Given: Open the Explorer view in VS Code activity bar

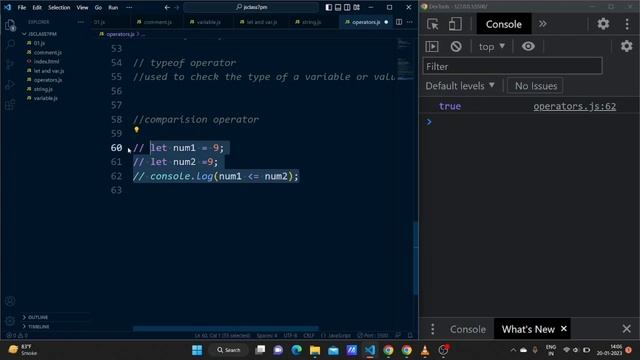Looking at the screenshot, I should point(10,25).
